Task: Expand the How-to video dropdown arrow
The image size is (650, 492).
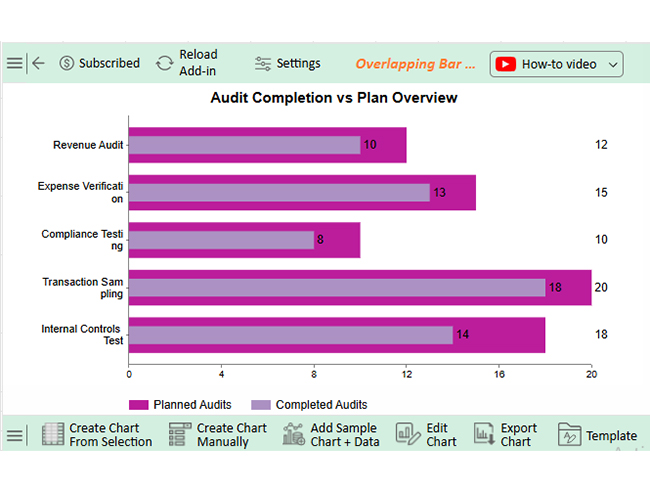Action: 614,64
